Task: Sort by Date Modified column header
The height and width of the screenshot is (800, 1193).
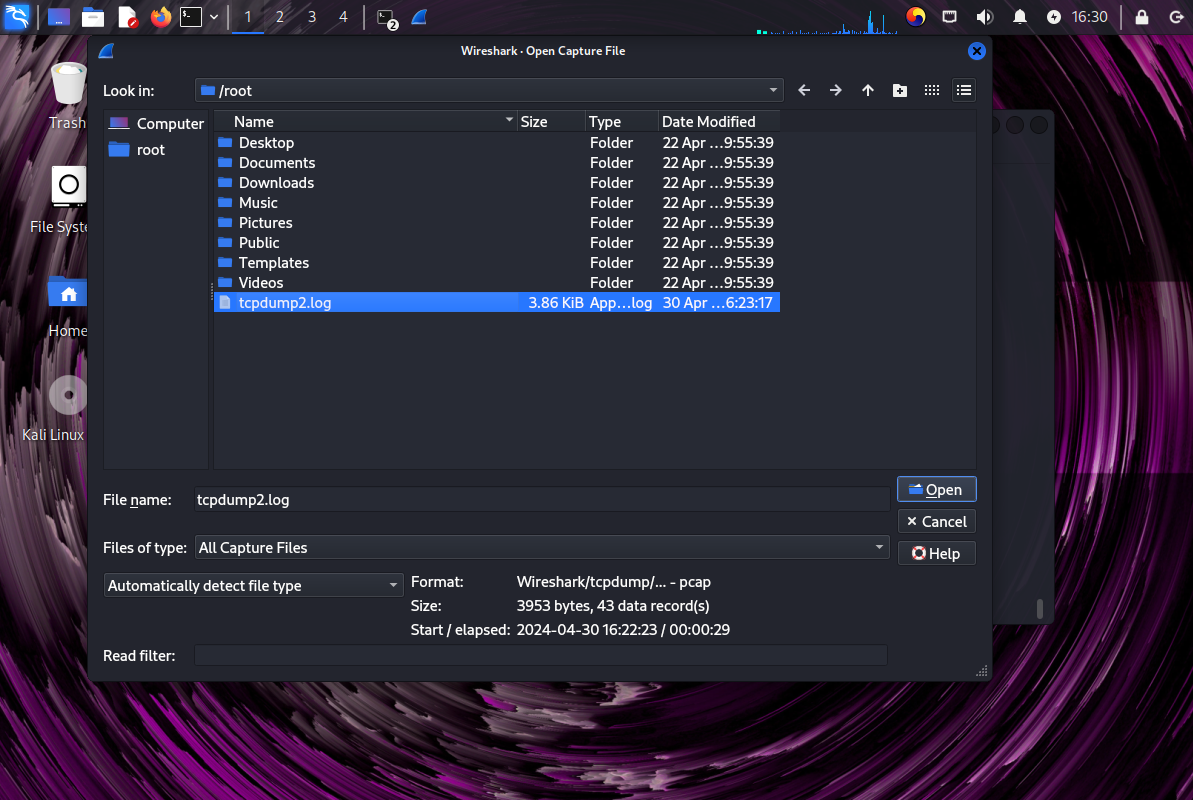Action: coord(719,122)
